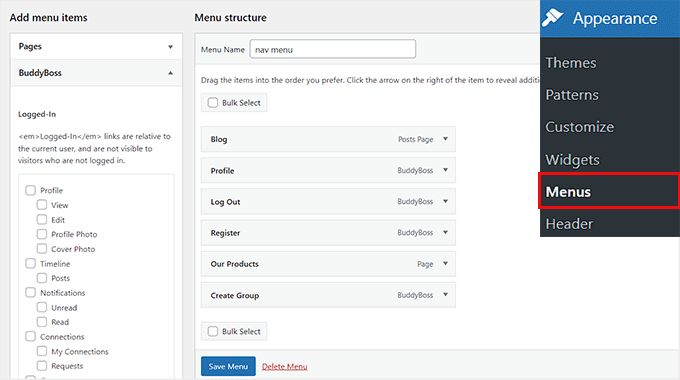Open the Patterns submenu item

click(x=572, y=95)
